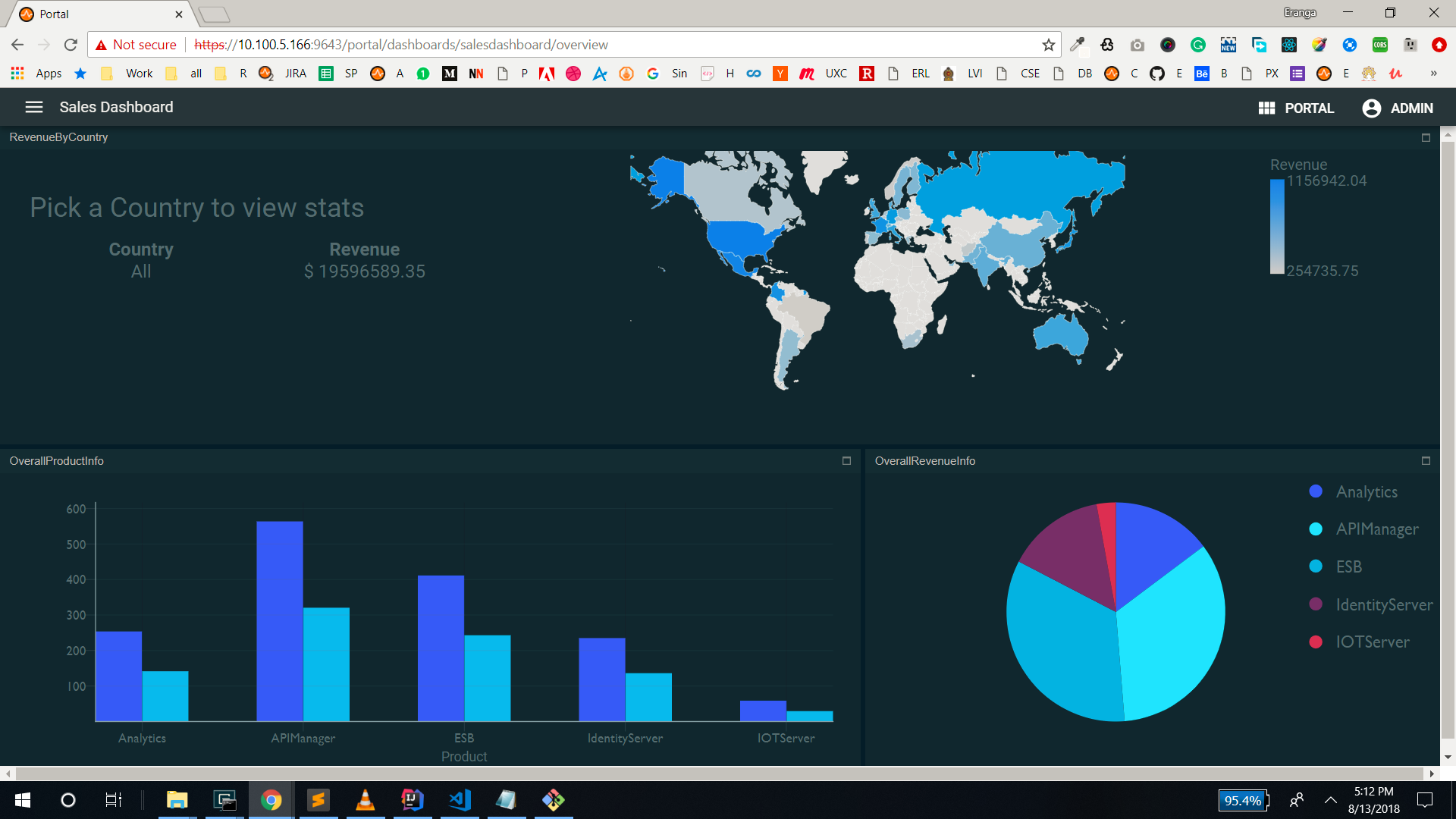Open the Grammarly extension
The image size is (1456, 819).
[1198, 45]
